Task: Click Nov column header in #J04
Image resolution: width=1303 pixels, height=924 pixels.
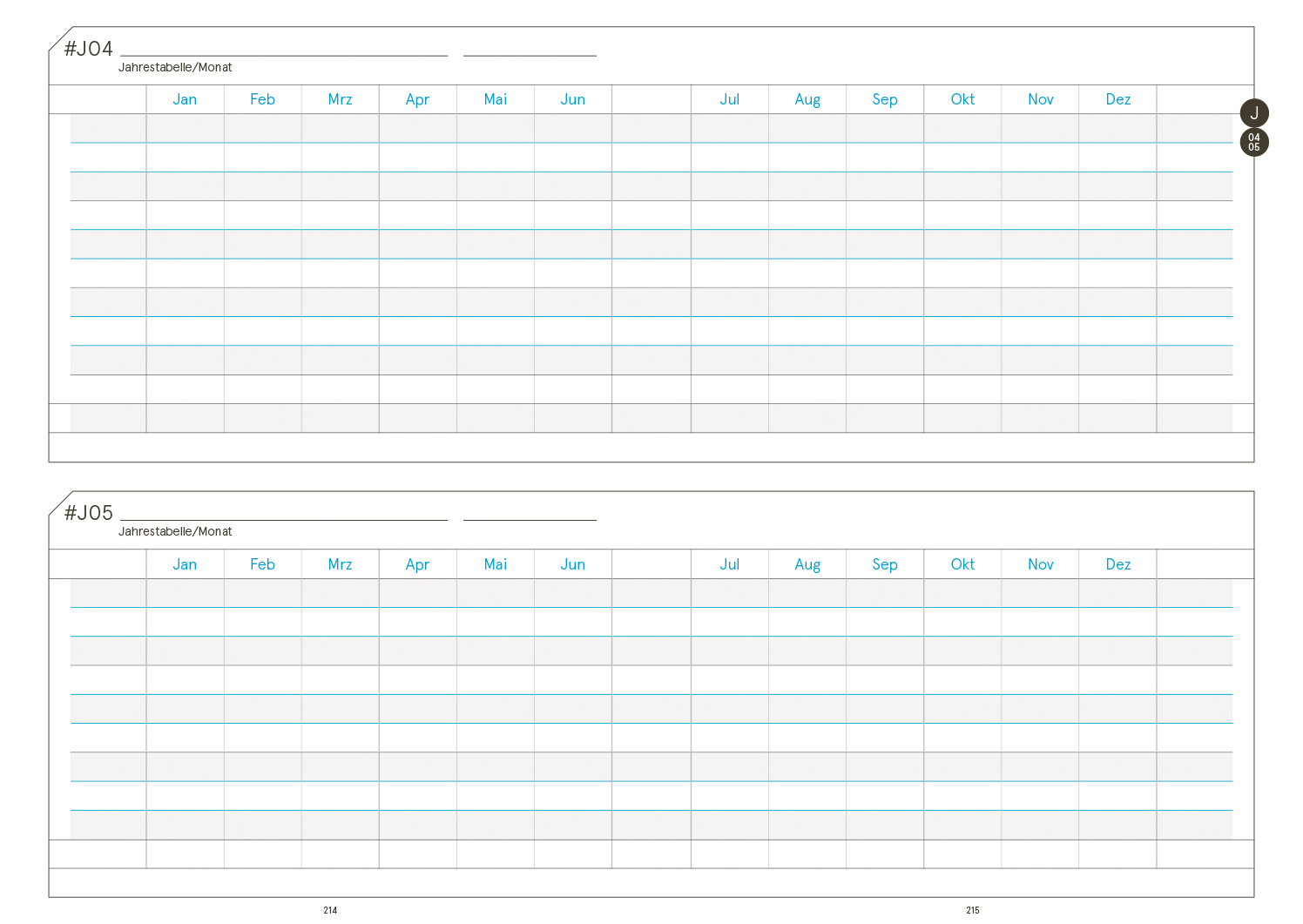Action: pyautogui.click(x=1041, y=99)
